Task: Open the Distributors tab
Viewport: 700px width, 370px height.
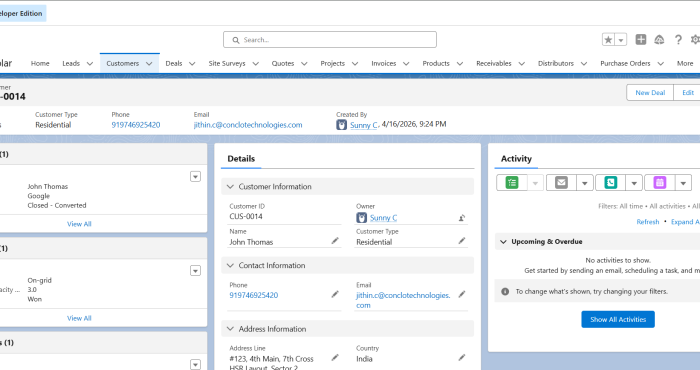Action: (556, 63)
